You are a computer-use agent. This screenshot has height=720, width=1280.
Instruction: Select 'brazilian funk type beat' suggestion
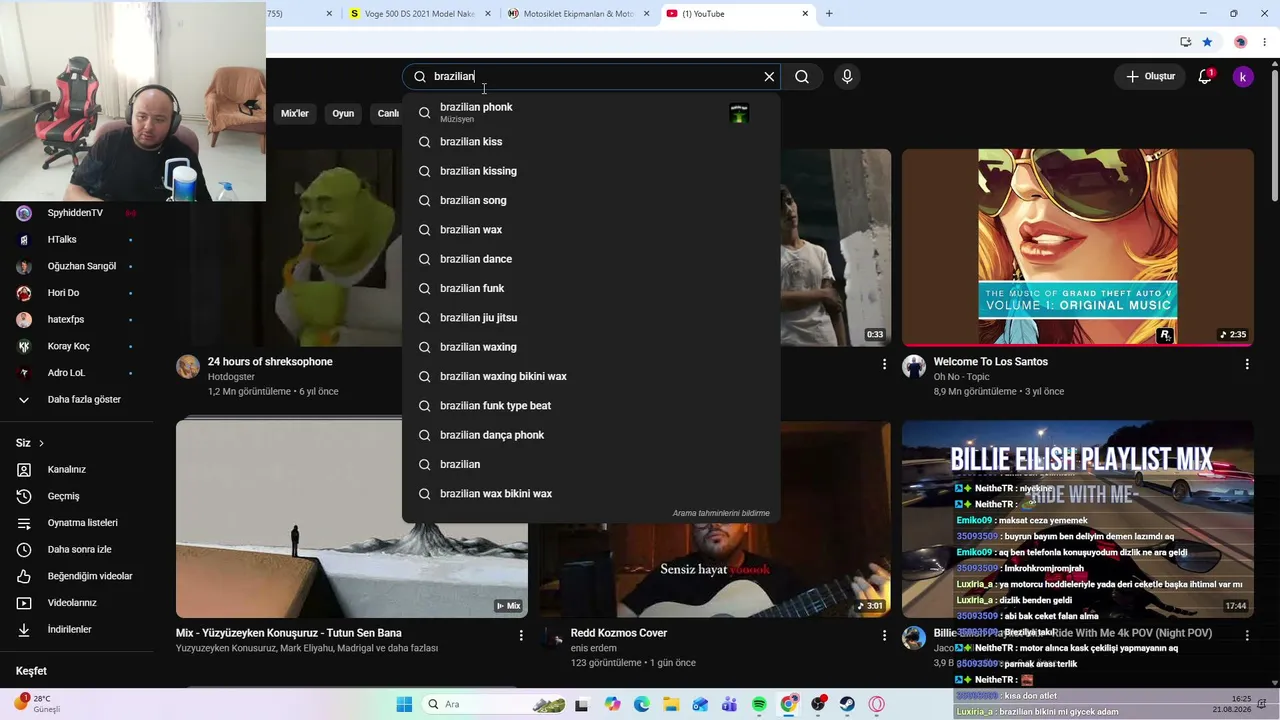tap(591, 406)
